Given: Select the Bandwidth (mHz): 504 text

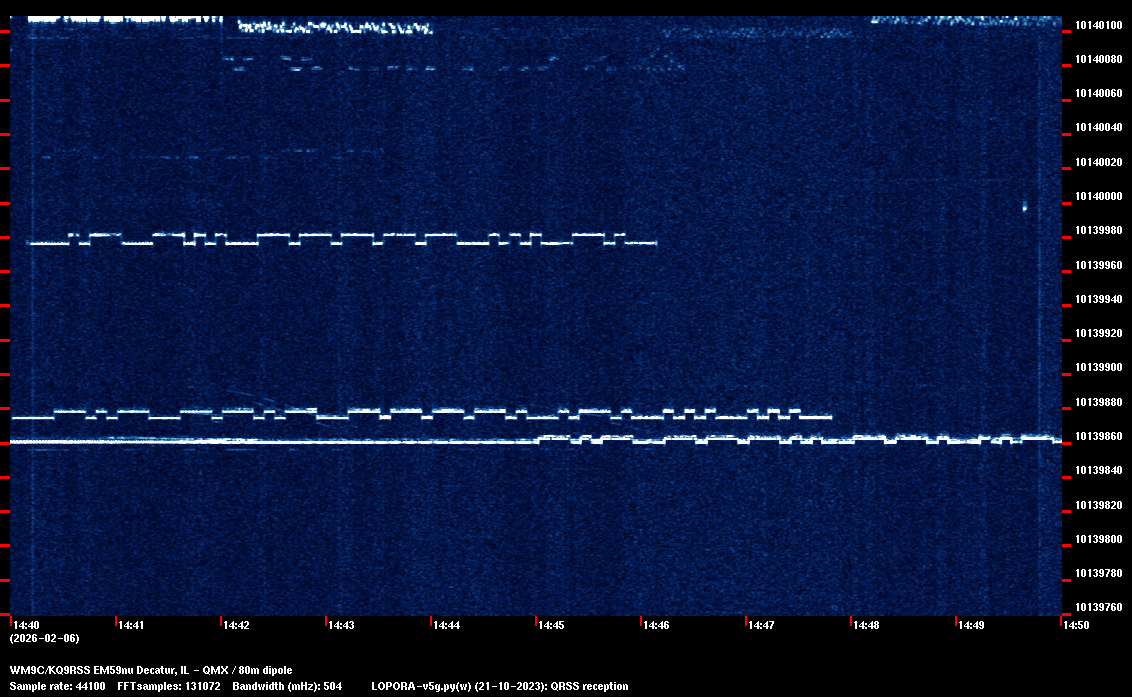Looking at the screenshot, I should click(288, 686).
